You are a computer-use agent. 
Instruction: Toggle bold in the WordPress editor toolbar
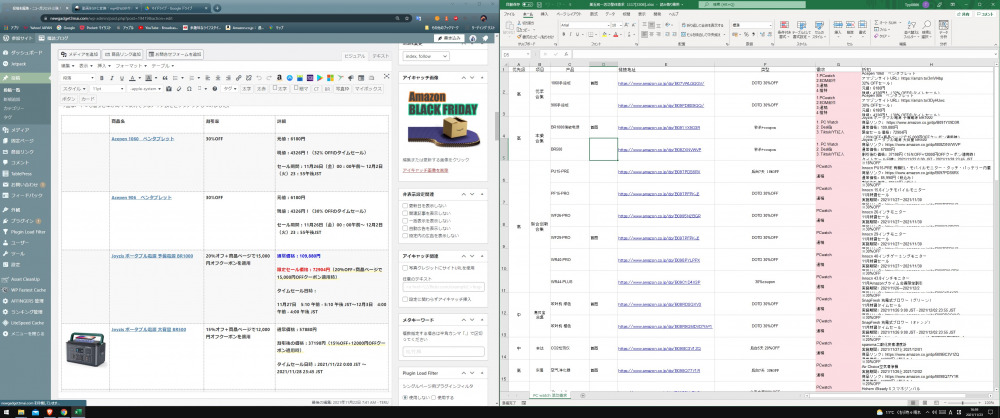coord(101,78)
